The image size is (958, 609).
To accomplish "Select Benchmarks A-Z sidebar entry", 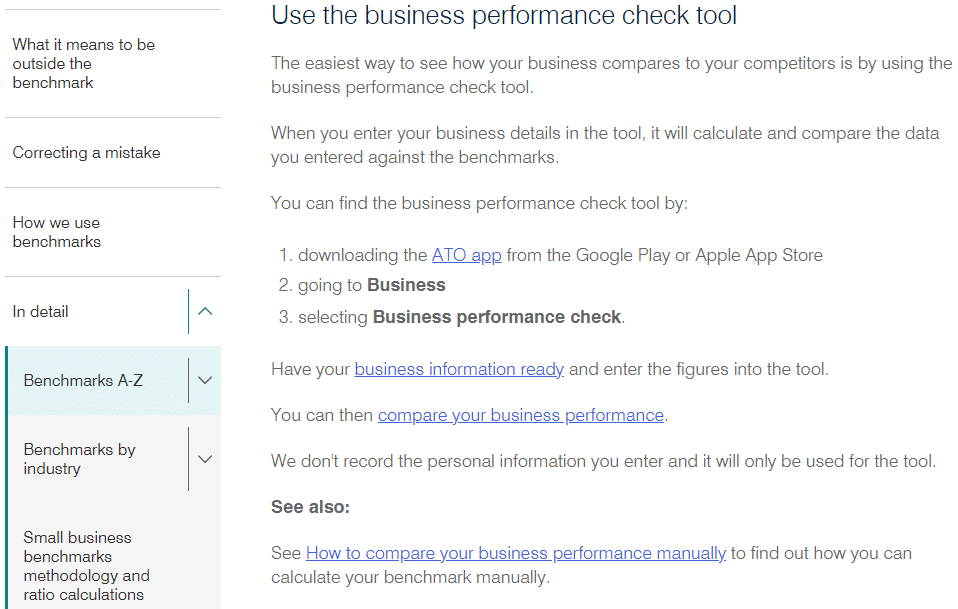I will [x=83, y=380].
